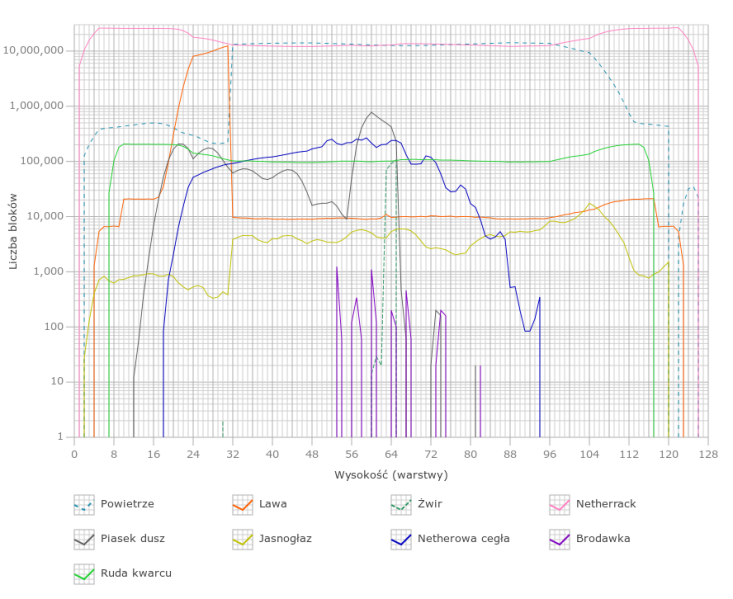Screen dimensions: 733x599
Task: Click the Powietrze legend line icon
Action: pos(84,503)
